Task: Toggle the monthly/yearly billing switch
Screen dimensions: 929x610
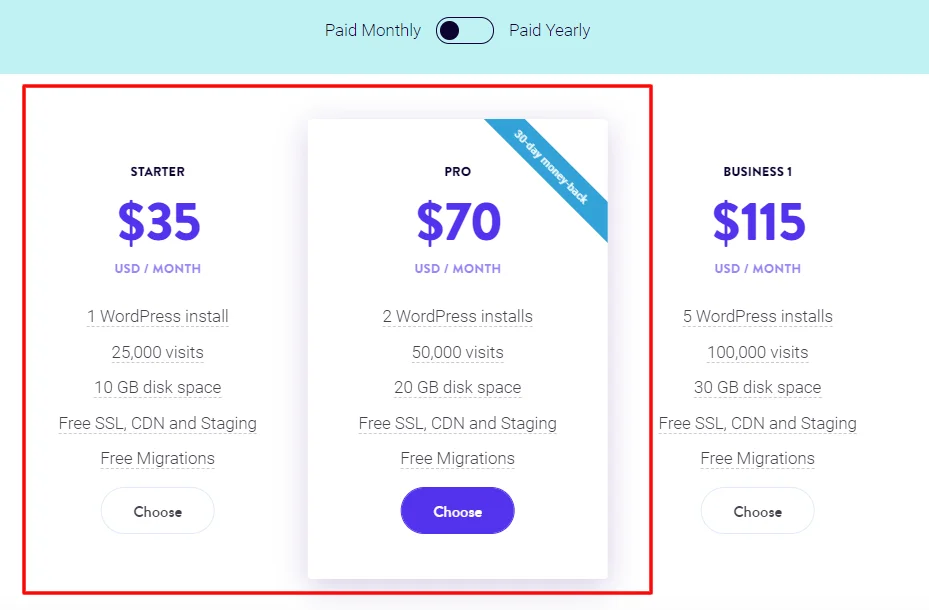Action: click(x=465, y=31)
